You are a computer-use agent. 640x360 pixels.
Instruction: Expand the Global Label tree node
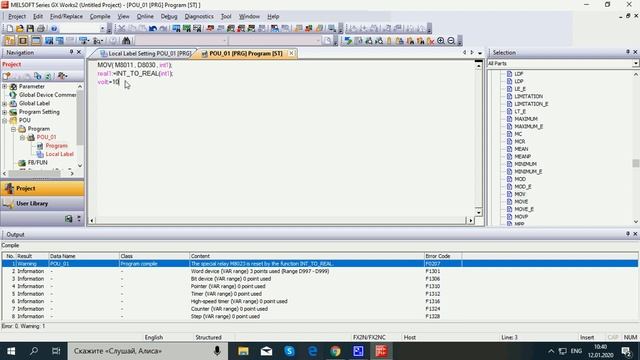tap(5, 104)
